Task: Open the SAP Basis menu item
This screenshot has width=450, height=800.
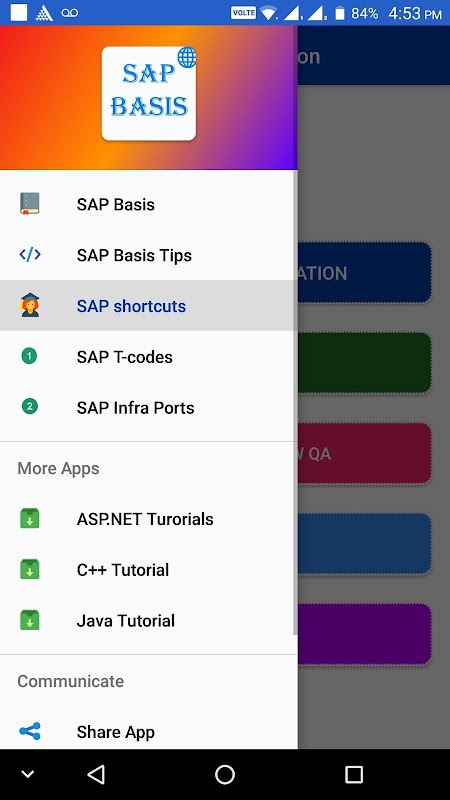Action: [148, 204]
